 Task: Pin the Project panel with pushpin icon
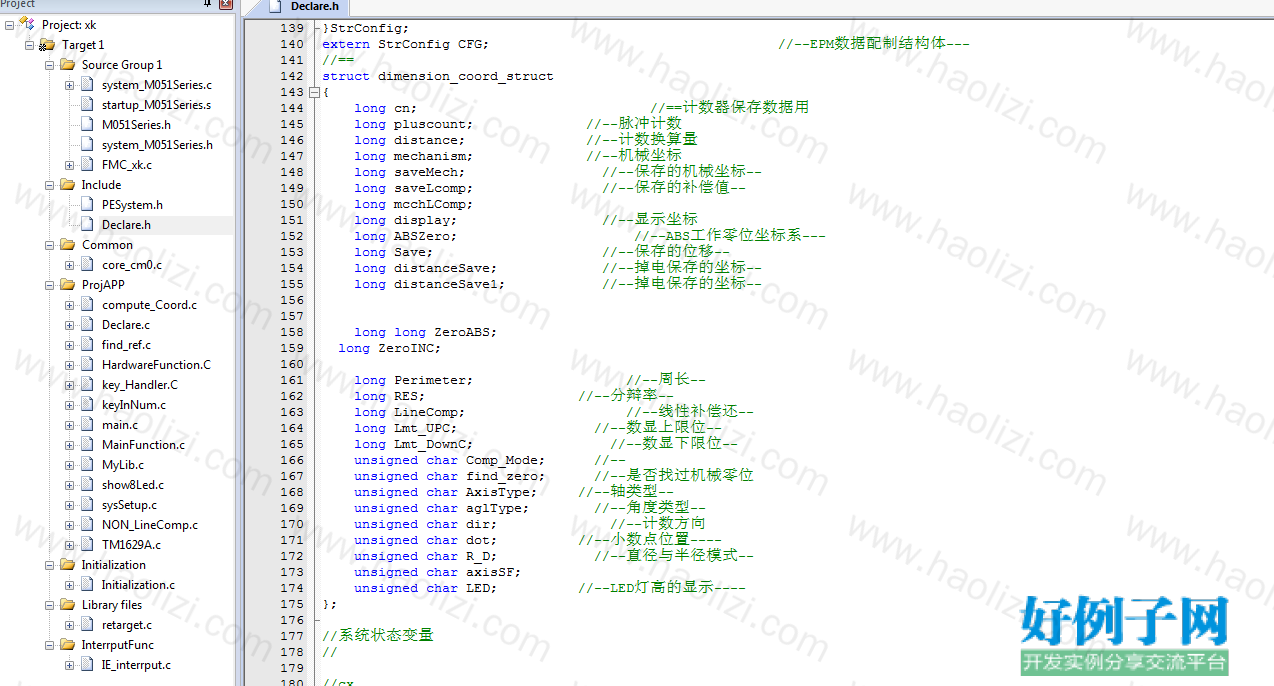click(x=208, y=4)
